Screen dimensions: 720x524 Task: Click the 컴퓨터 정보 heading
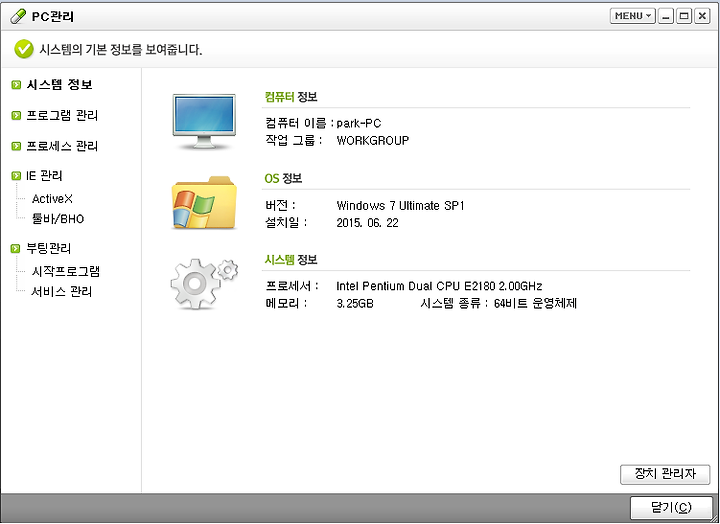(291, 97)
